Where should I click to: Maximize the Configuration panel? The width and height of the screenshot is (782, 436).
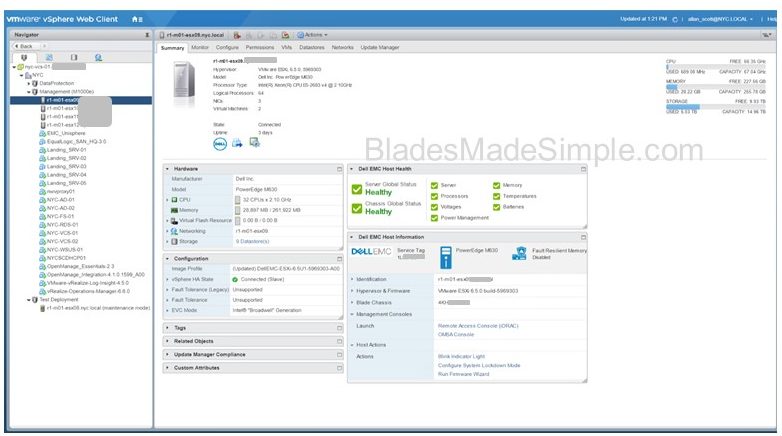339,259
